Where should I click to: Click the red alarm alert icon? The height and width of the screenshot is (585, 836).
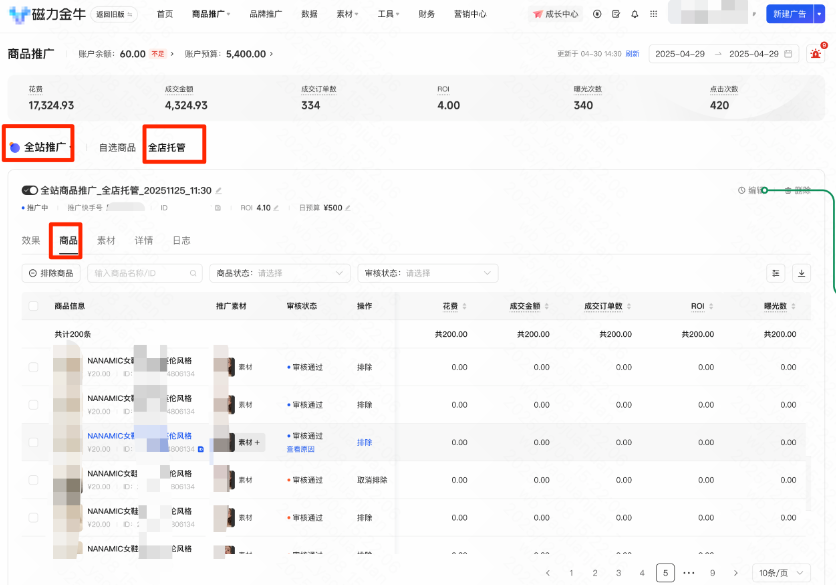click(816, 53)
